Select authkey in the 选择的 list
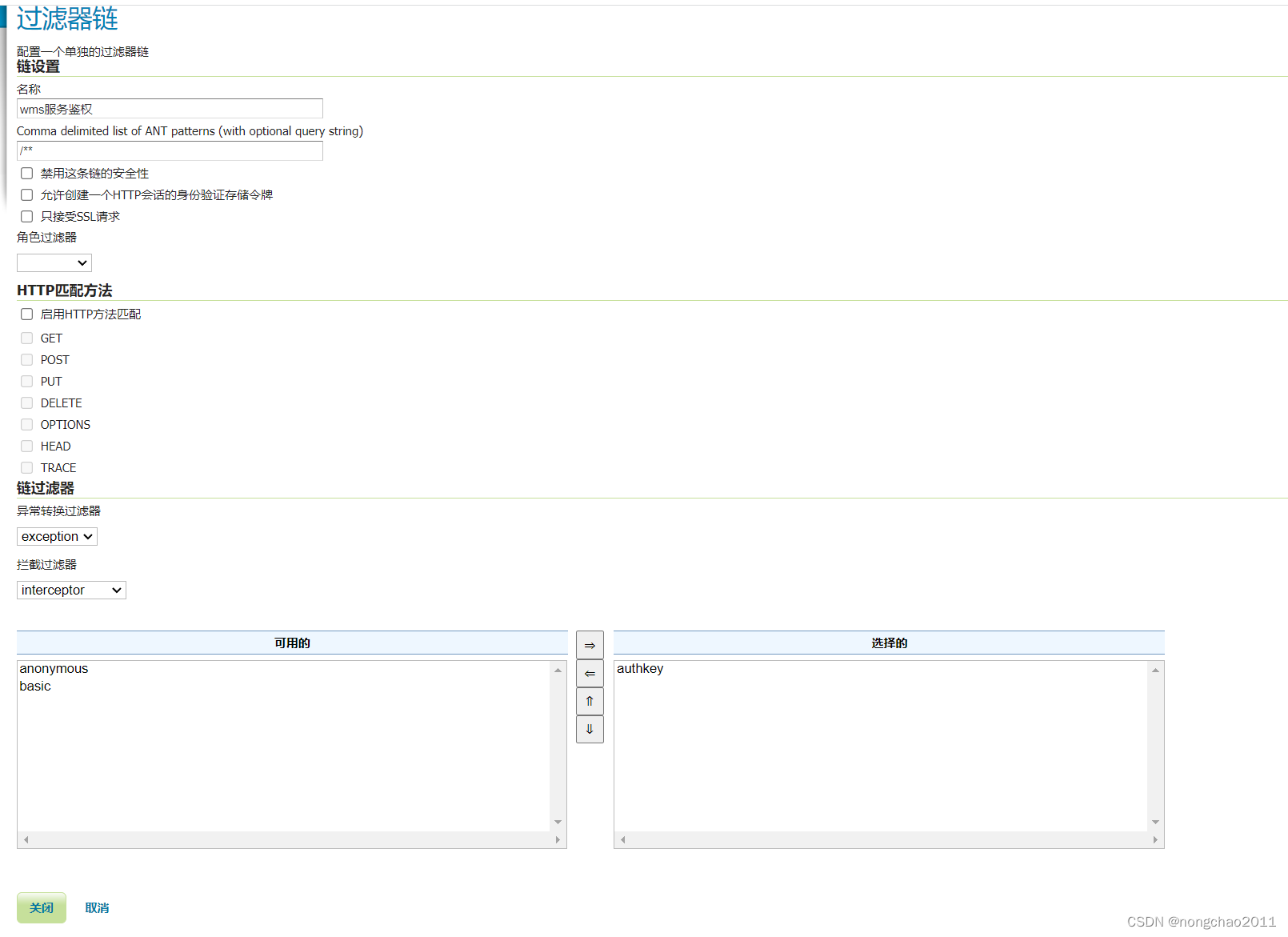The image size is (1288, 937). [639, 668]
